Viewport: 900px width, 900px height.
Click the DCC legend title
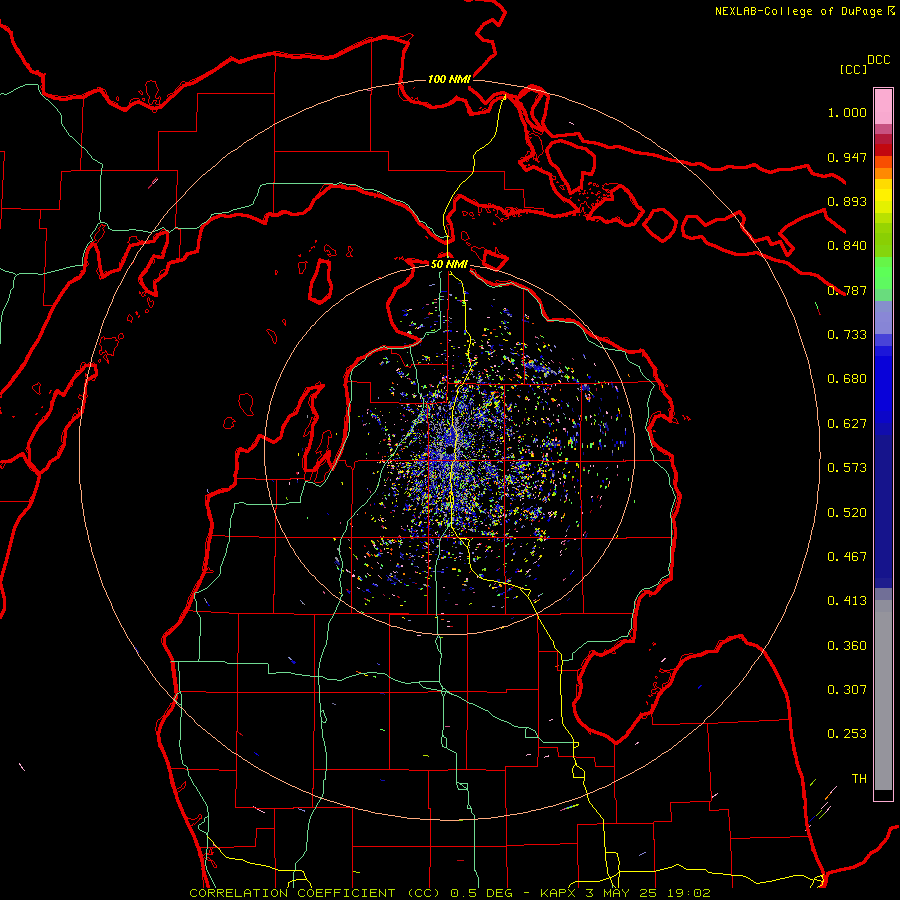[879, 60]
